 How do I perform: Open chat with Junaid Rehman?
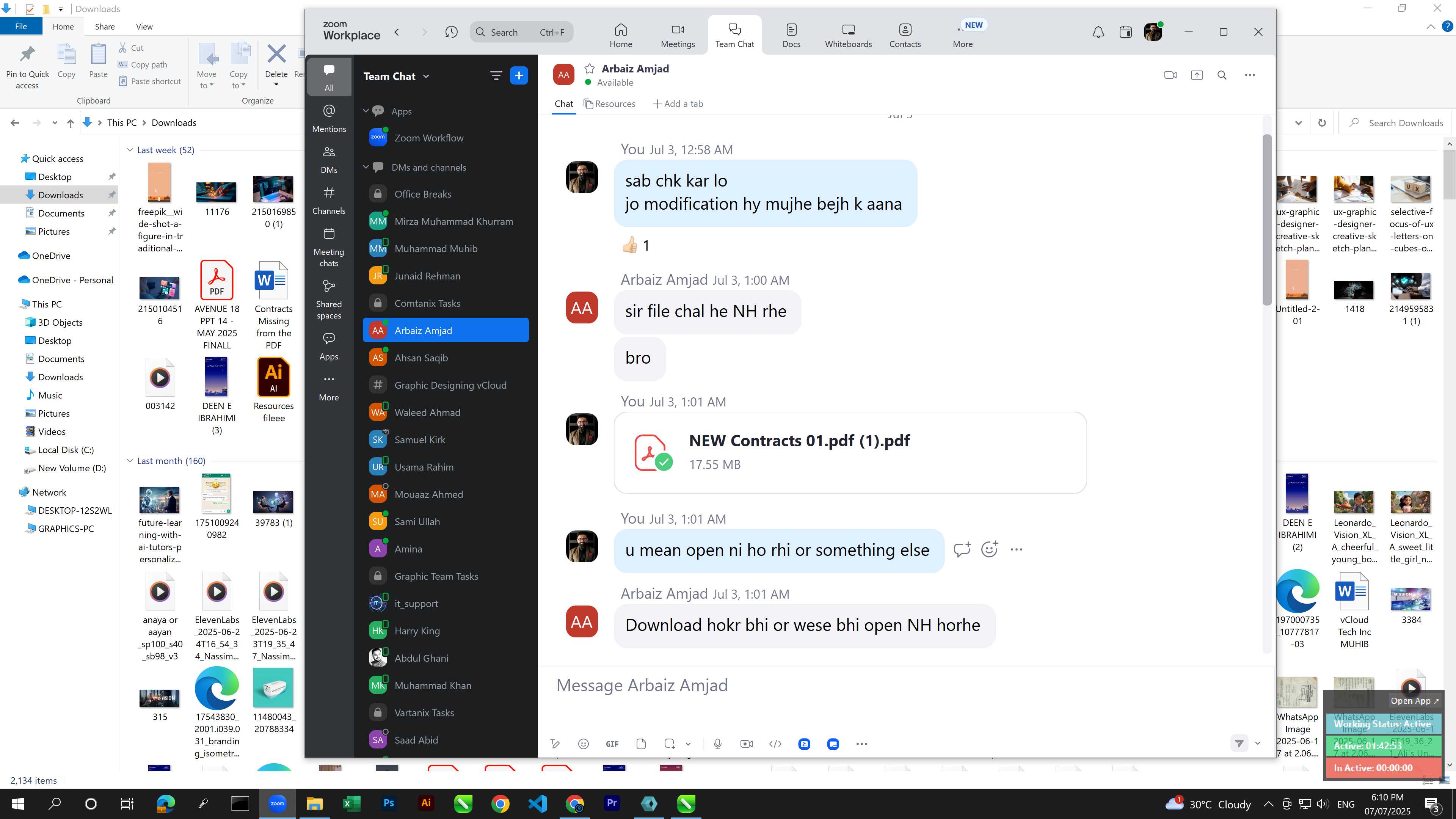[x=446, y=276]
